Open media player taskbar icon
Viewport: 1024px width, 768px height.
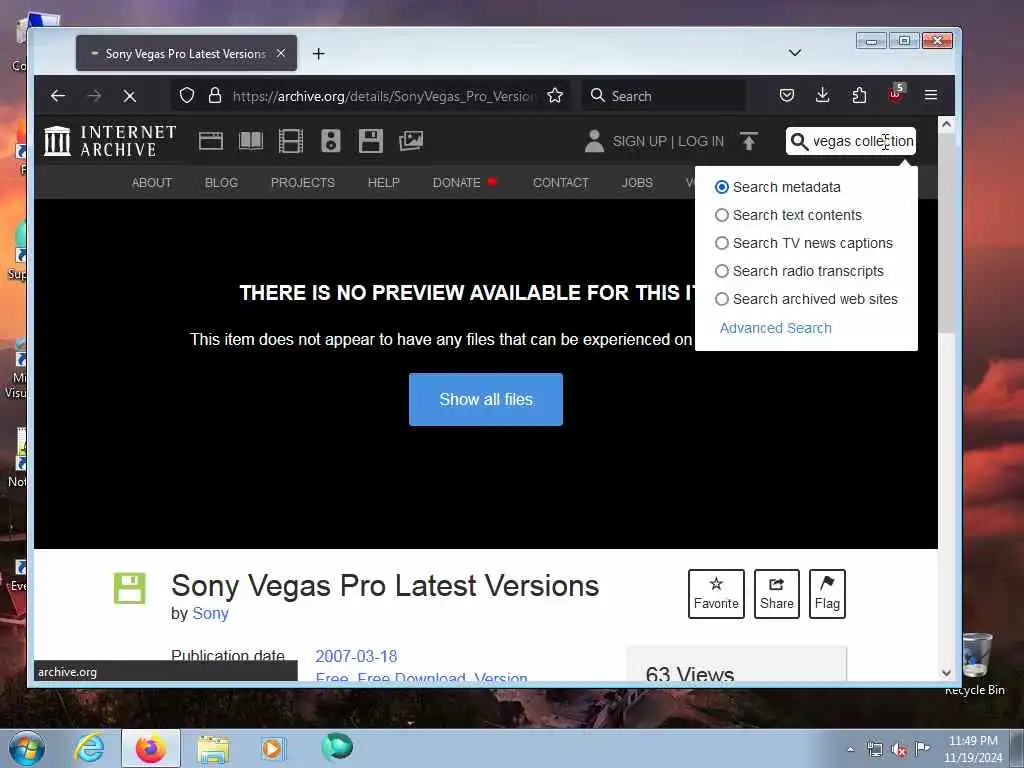pos(272,748)
